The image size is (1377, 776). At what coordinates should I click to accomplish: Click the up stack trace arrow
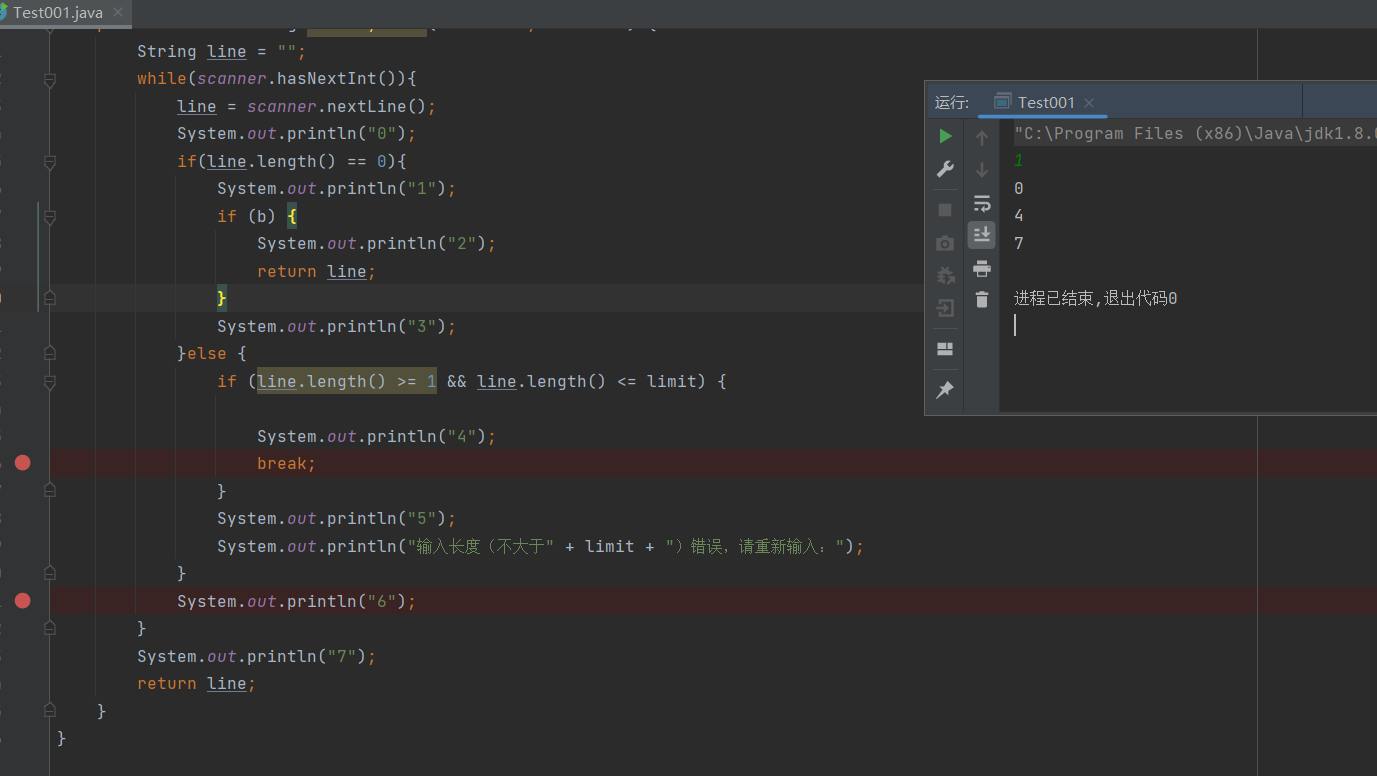(x=982, y=137)
